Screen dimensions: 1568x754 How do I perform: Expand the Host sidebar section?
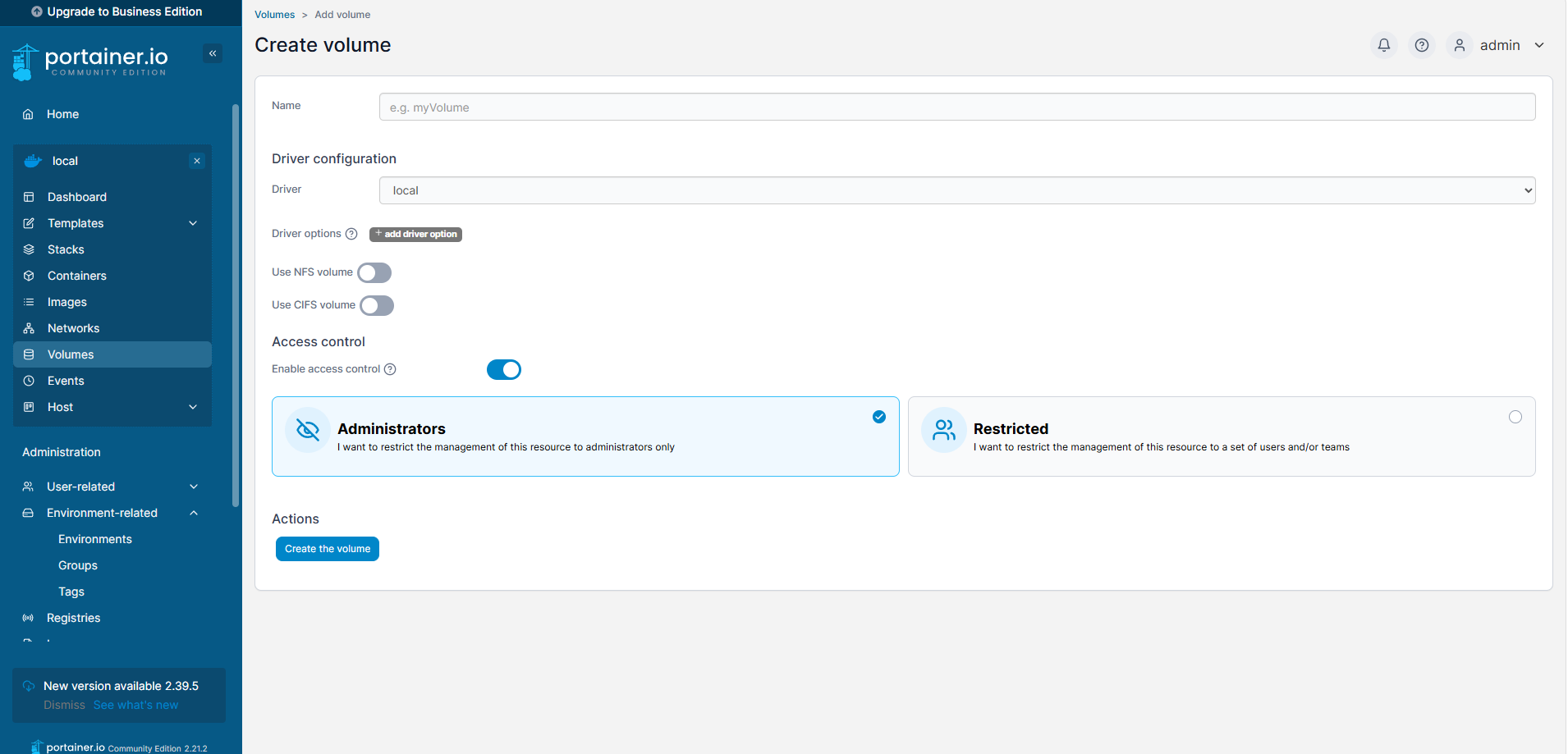112,407
